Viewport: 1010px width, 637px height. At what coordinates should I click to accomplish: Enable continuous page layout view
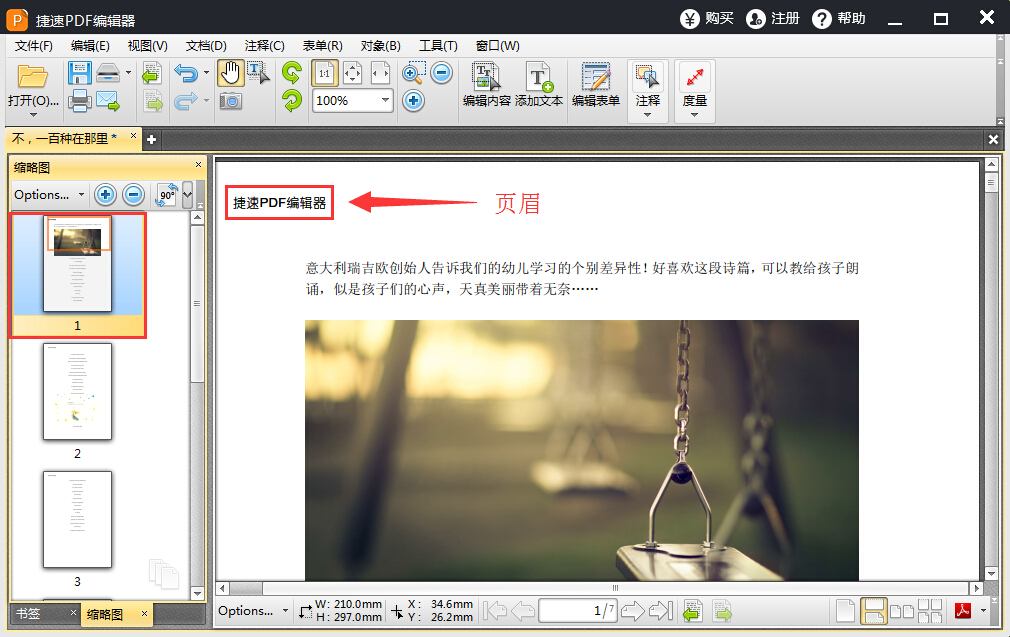873,611
